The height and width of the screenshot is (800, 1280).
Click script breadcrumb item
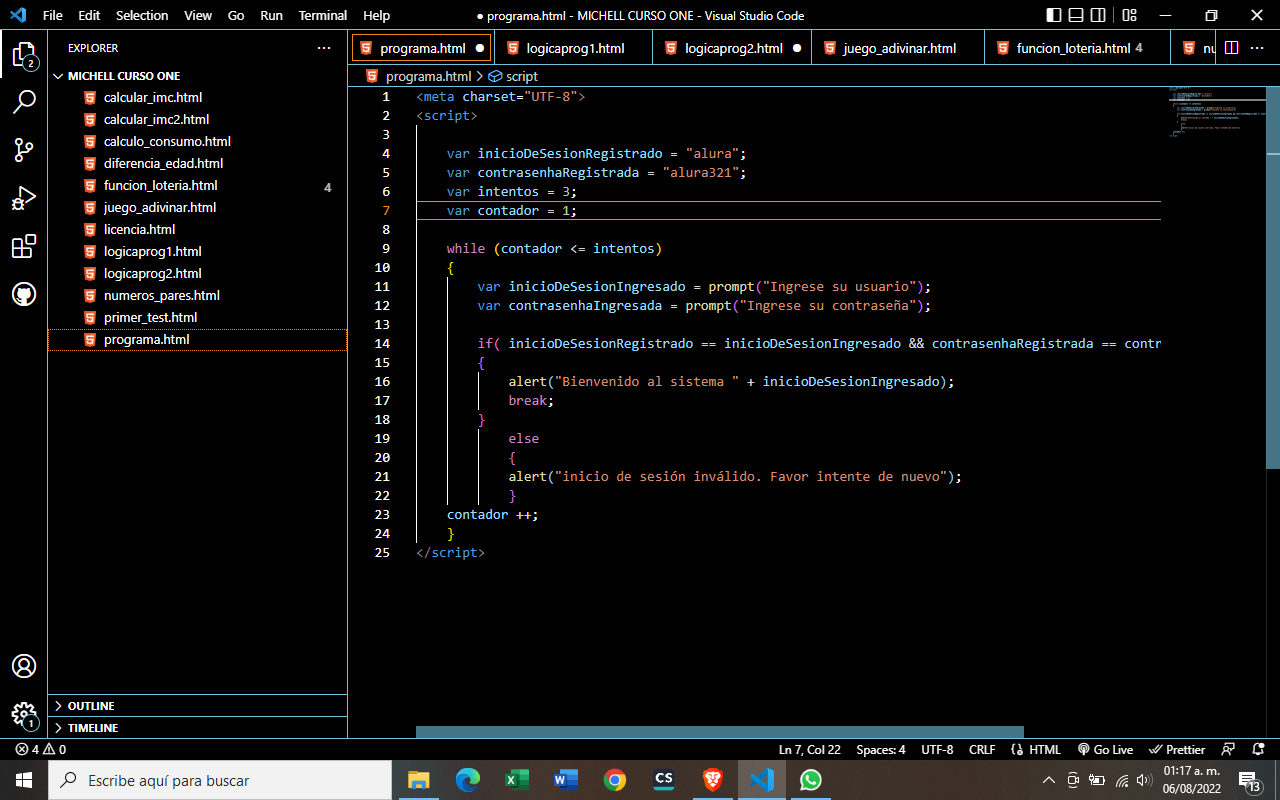(x=513, y=76)
